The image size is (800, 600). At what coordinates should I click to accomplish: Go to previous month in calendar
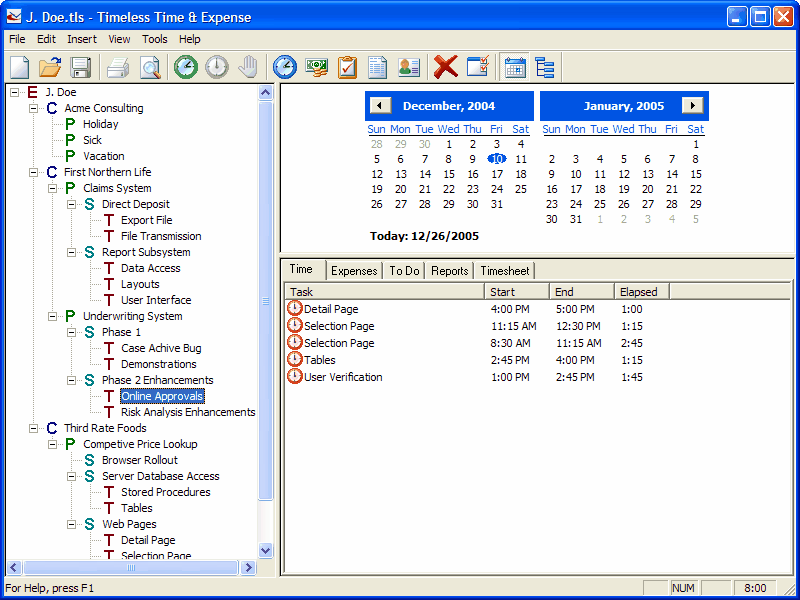tap(380, 106)
